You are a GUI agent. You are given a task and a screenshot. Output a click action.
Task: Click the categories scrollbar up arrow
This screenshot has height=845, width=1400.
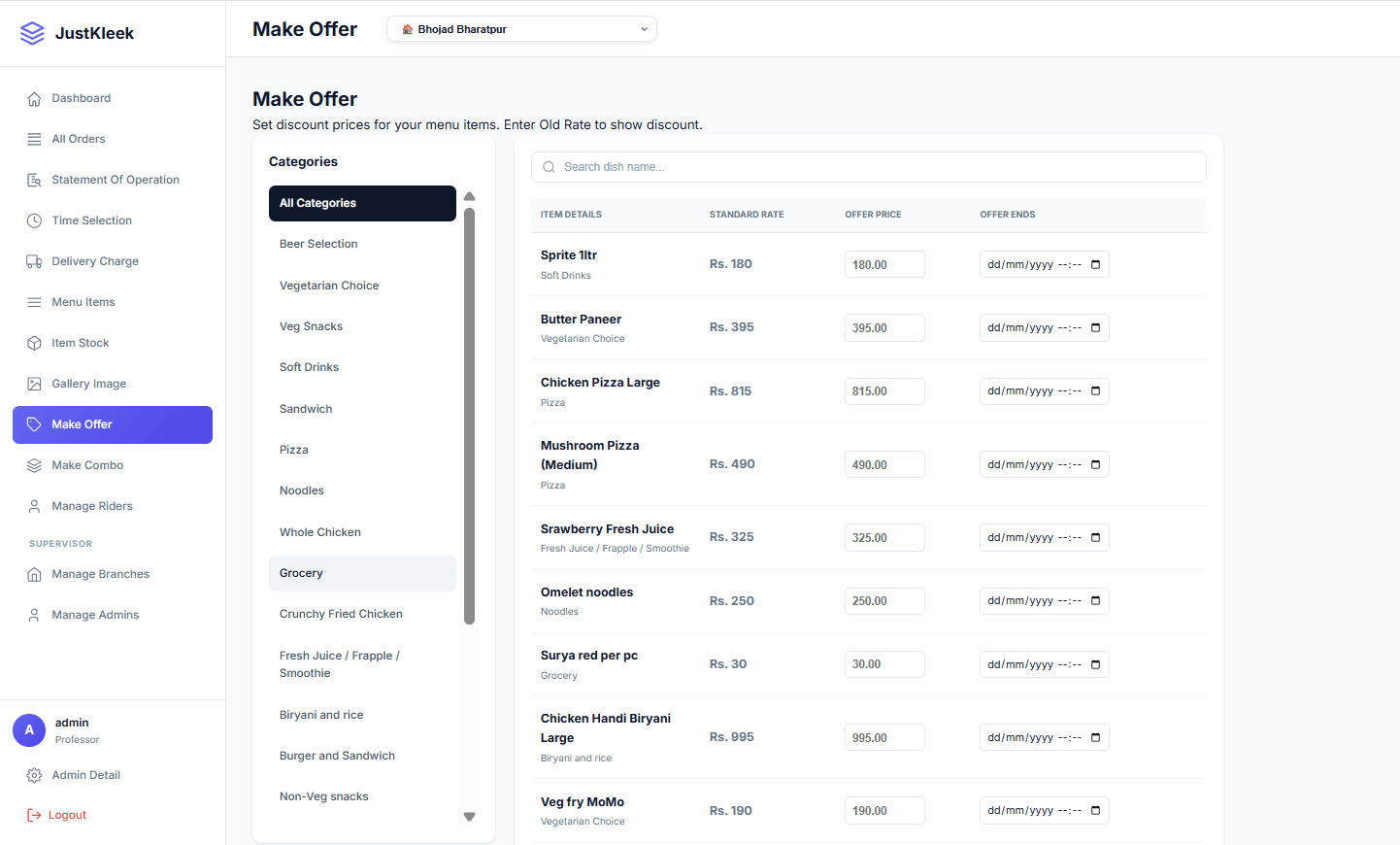click(470, 196)
